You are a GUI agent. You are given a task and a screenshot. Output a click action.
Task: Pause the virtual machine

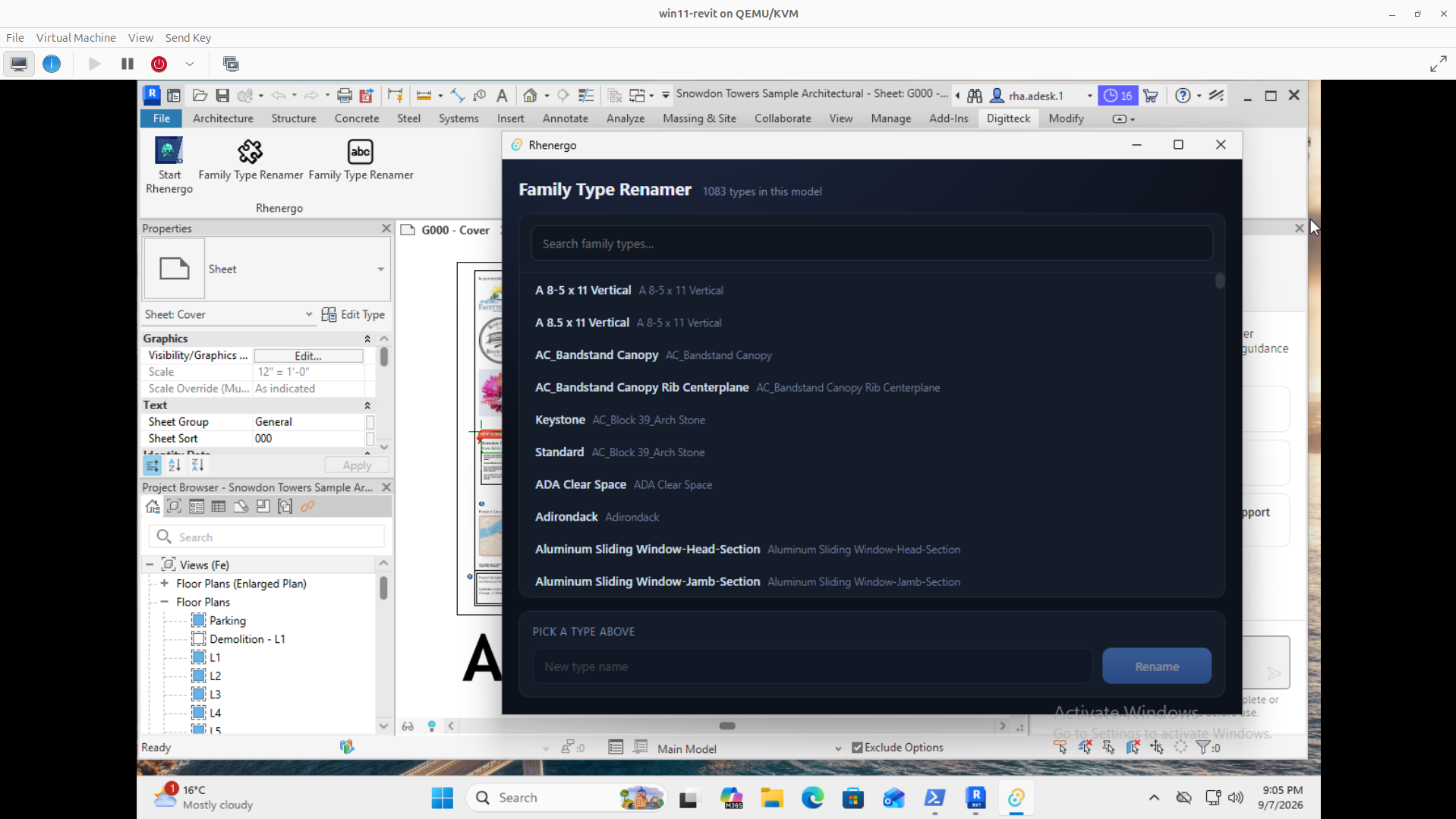[128, 64]
